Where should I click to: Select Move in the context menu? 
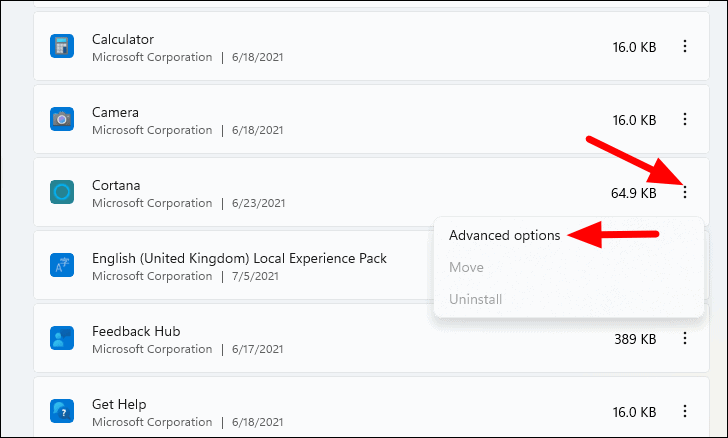click(x=466, y=267)
